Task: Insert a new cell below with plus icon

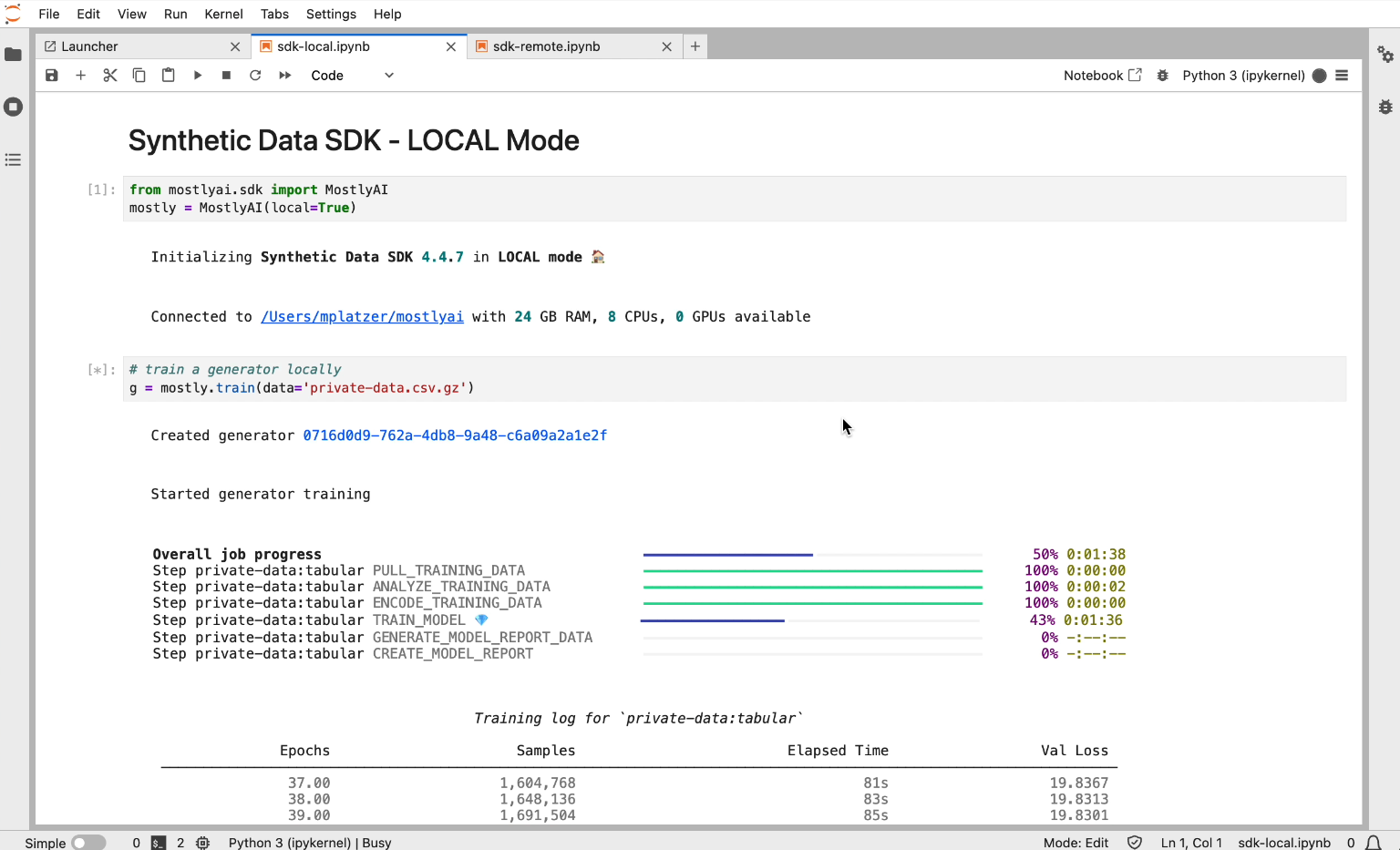Action: 81,76
